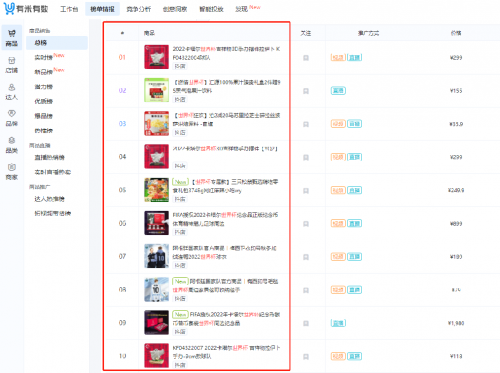Screen dimensions: 500x373
Task: Click the 价格 column header
Action: click(456, 33)
